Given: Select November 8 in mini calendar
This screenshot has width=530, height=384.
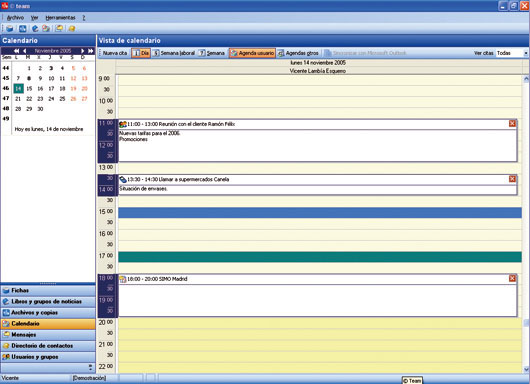Looking at the screenshot, I should click(29, 78).
